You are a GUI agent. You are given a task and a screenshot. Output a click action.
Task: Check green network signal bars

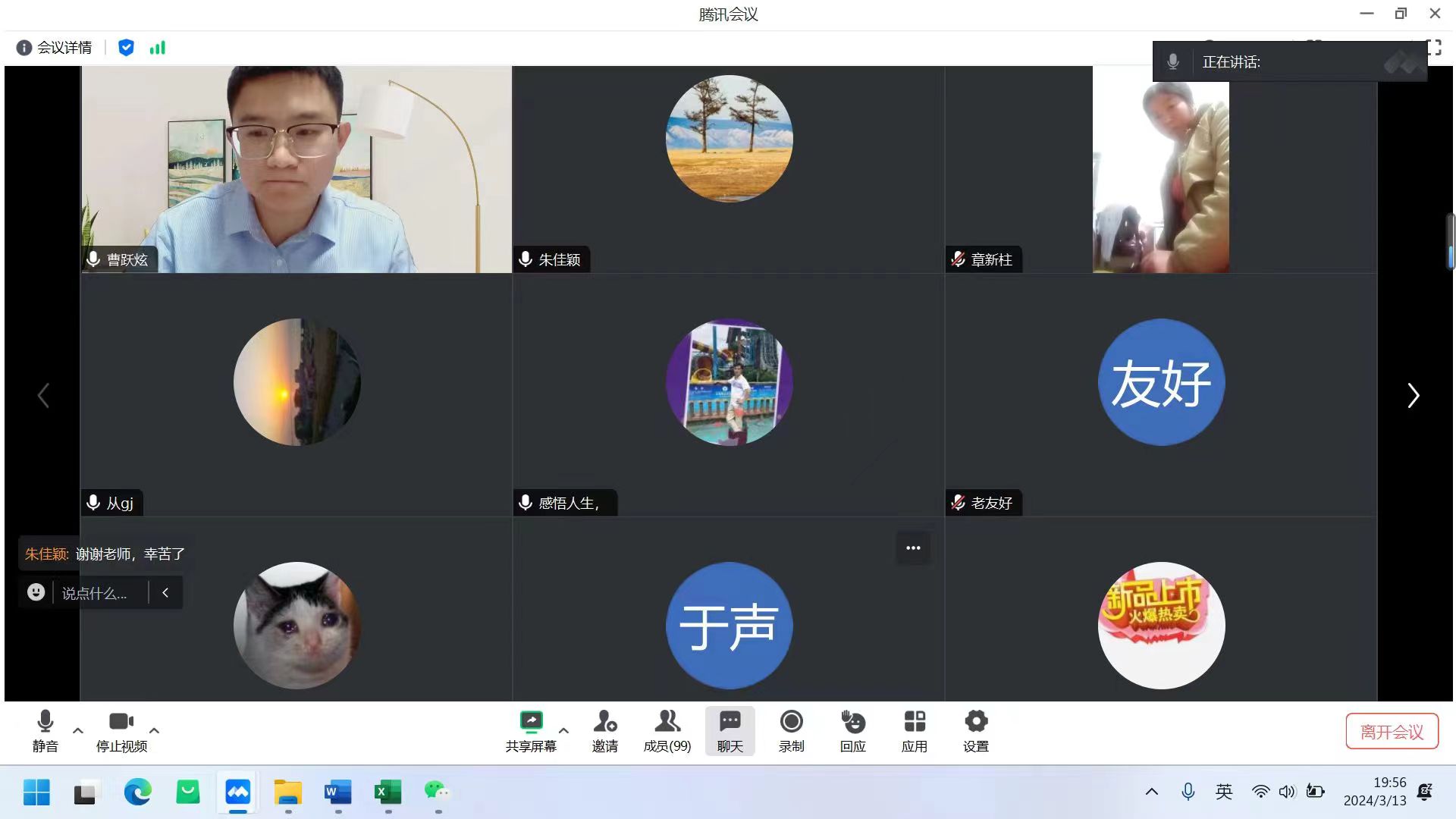point(157,48)
